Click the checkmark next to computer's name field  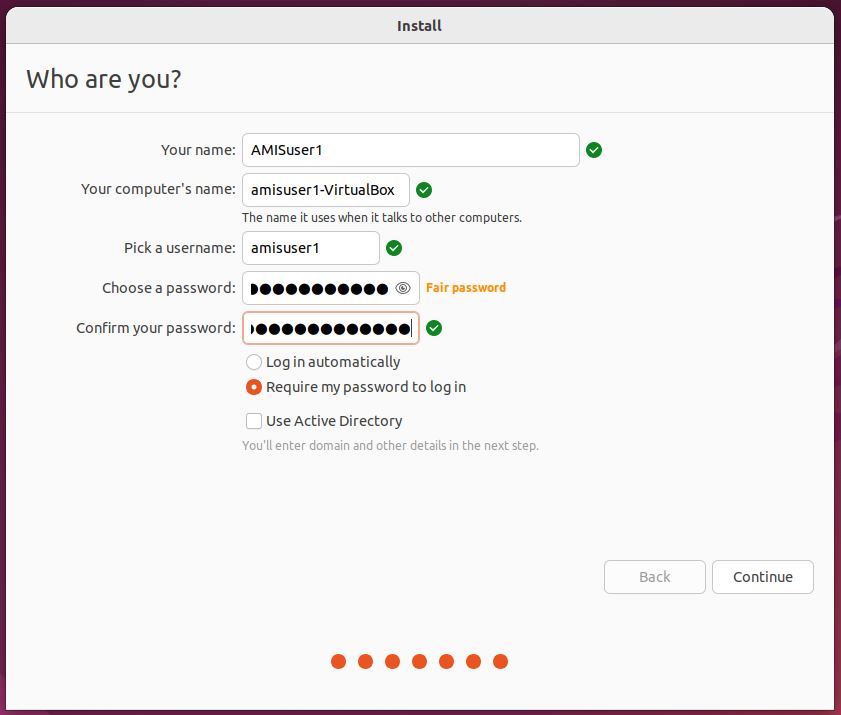pyautogui.click(x=423, y=190)
